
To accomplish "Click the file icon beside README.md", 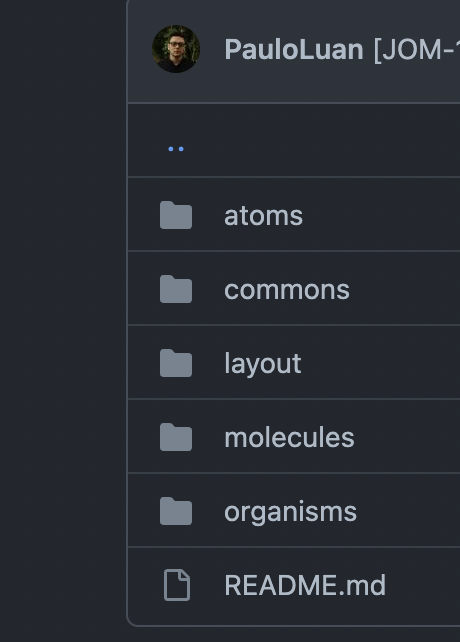I will 177,585.
